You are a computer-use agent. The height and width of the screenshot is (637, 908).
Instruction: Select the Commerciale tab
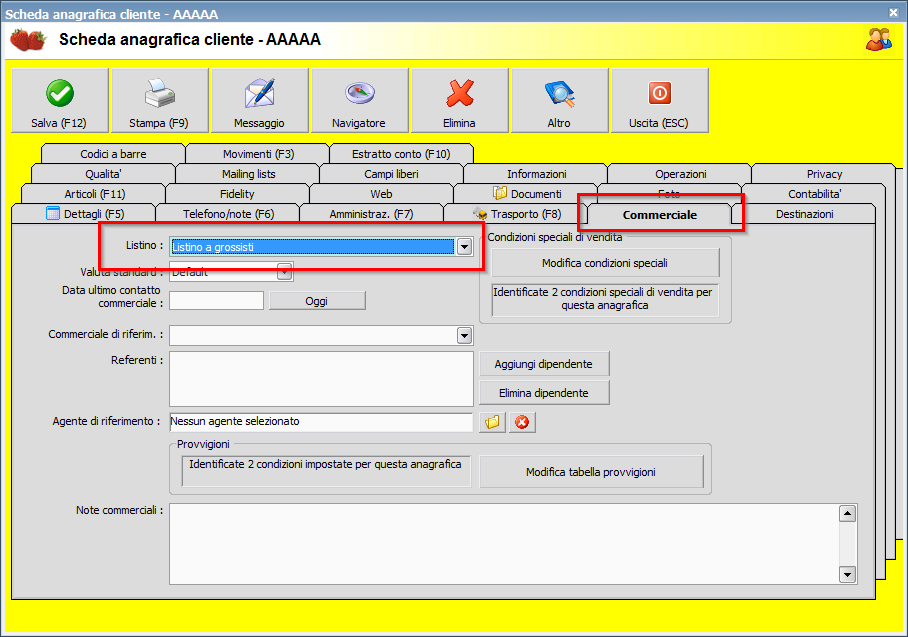click(x=660, y=215)
